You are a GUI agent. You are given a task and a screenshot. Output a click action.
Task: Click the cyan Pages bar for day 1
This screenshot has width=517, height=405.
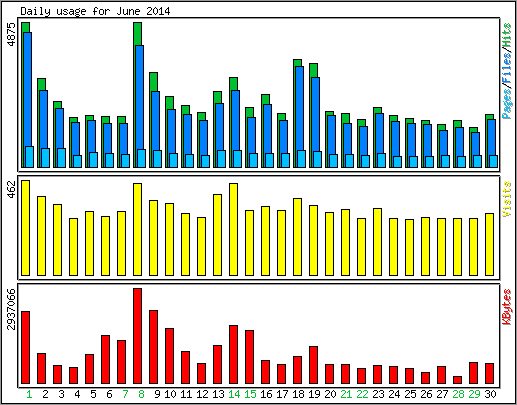(x=29, y=157)
